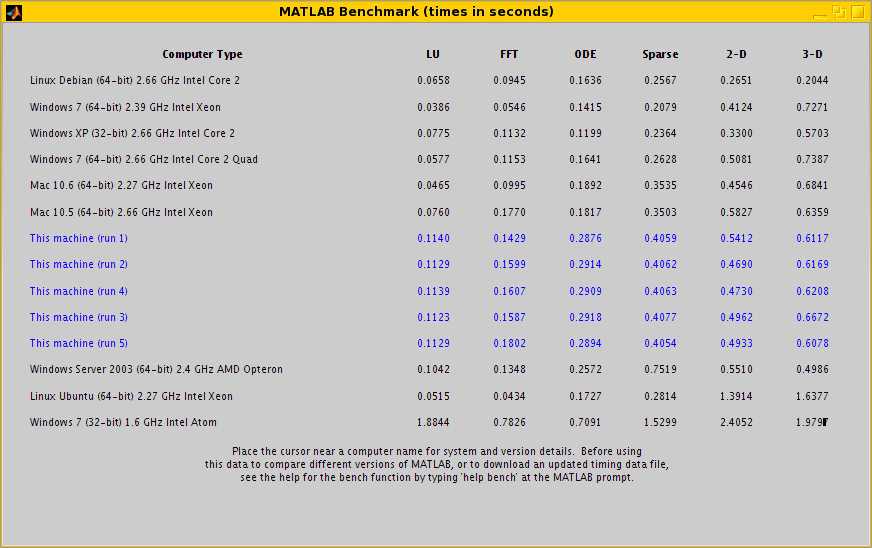Click LU value 0.1140 for run 1
The height and width of the screenshot is (548, 872).
coord(433,238)
